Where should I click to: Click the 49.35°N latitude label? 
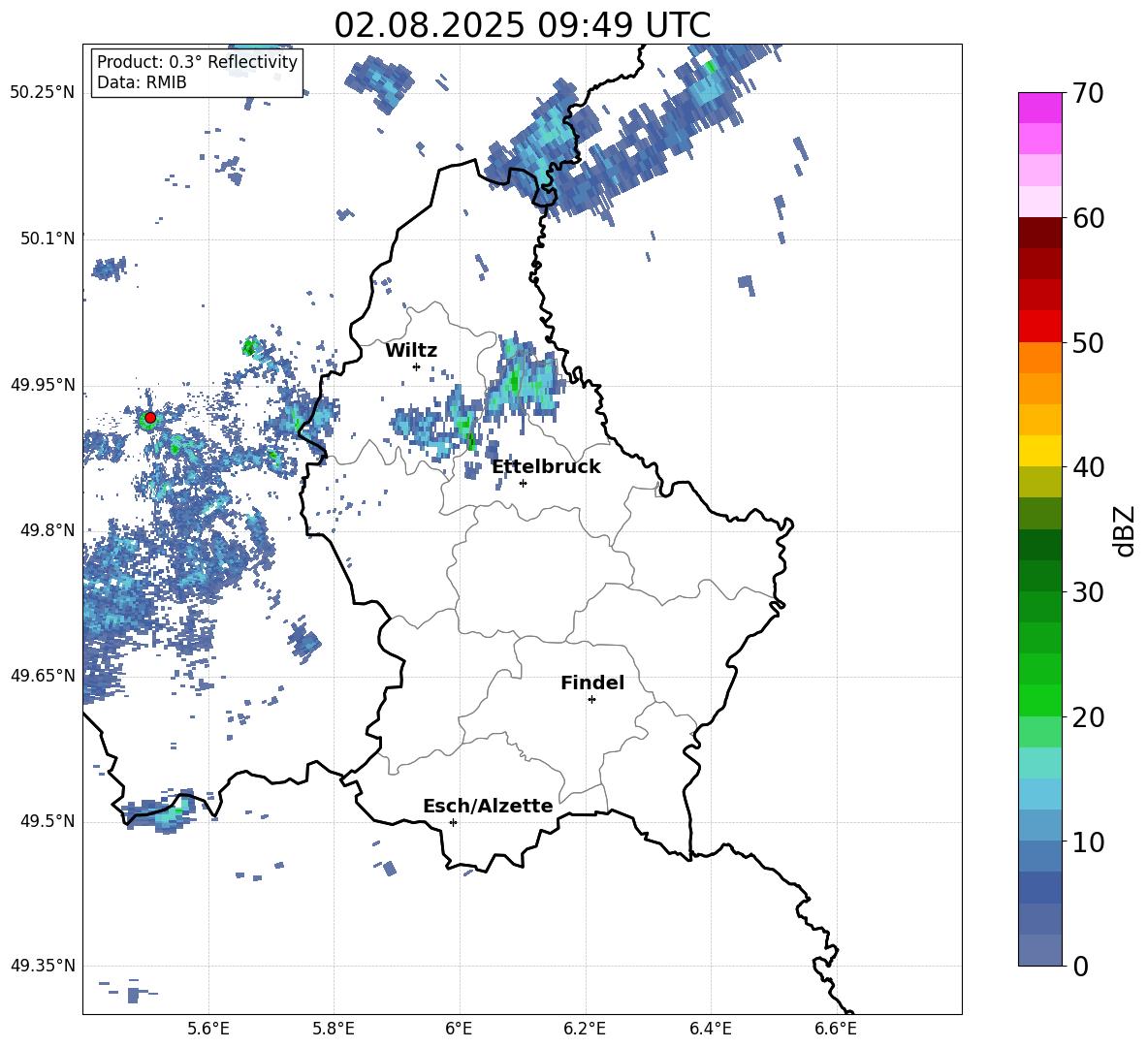[43, 966]
